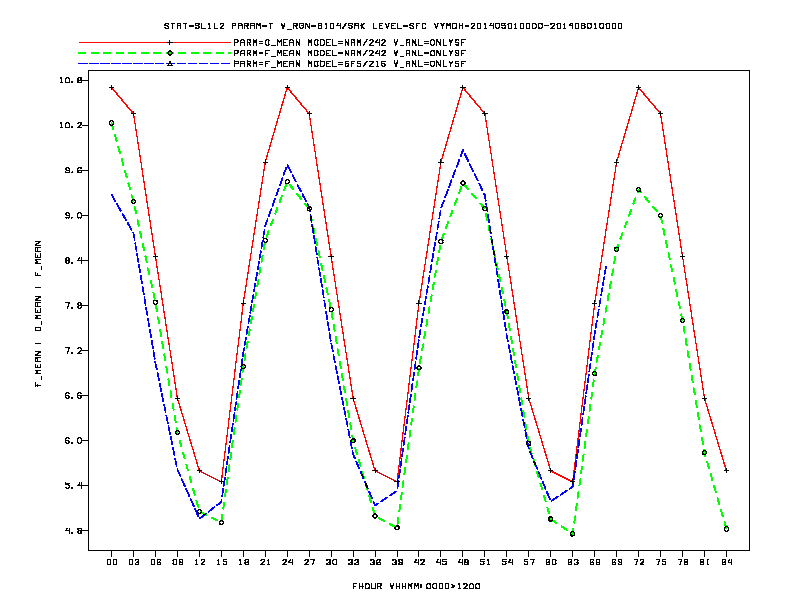Click x-axis tick label 36

[375, 562]
